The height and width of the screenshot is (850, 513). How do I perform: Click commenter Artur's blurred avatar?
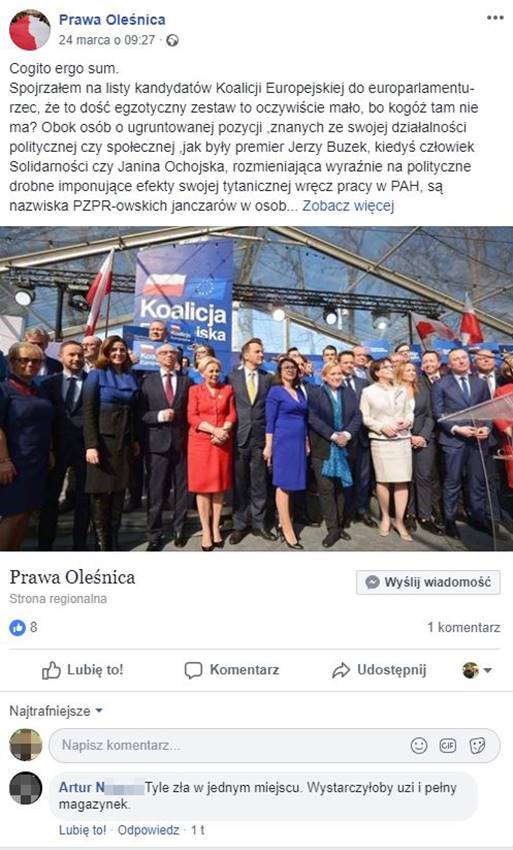[25, 788]
